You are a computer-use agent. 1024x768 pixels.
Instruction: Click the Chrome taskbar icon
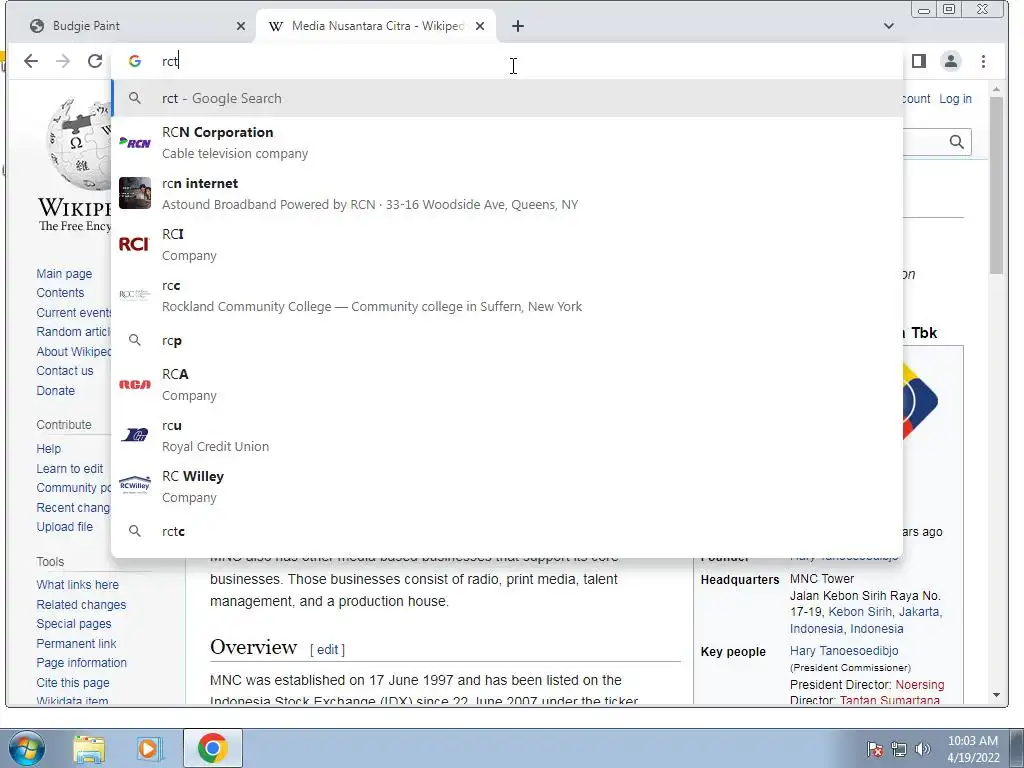pyautogui.click(x=212, y=748)
